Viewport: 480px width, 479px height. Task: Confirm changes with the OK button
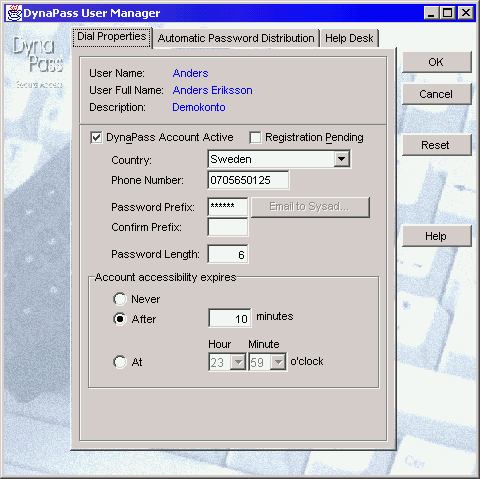point(437,62)
